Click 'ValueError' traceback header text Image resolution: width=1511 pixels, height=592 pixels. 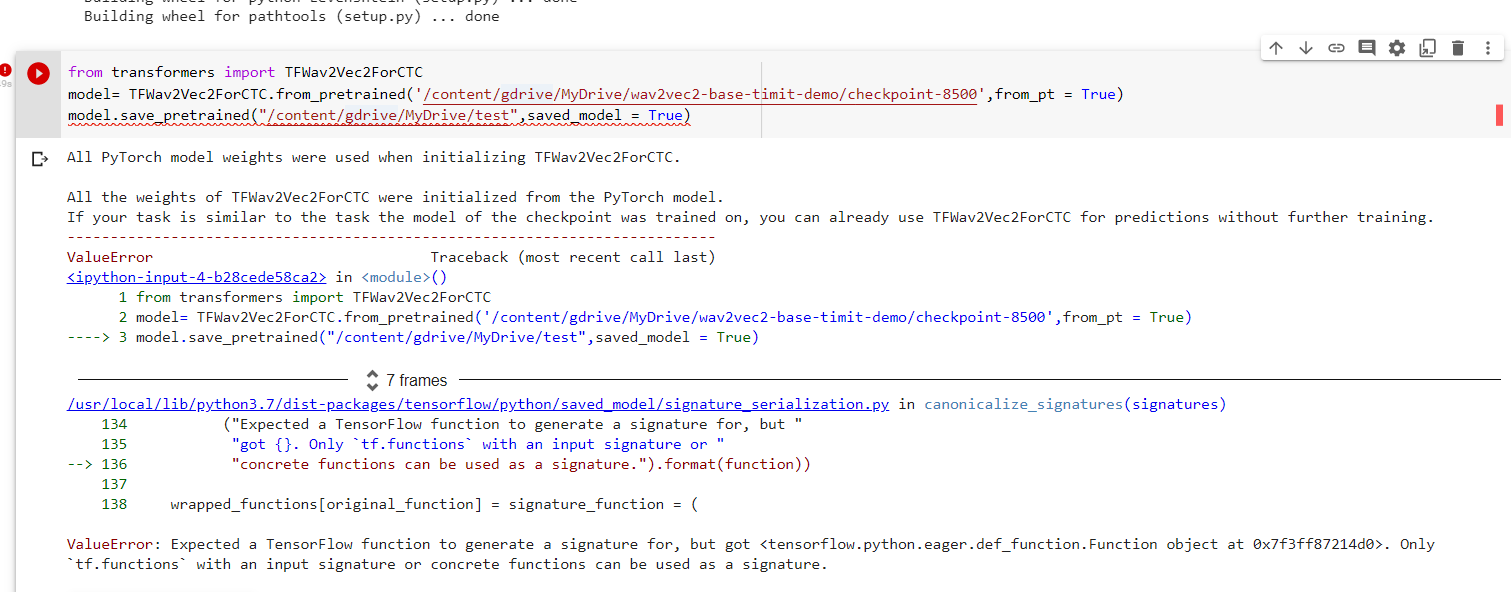(110, 257)
